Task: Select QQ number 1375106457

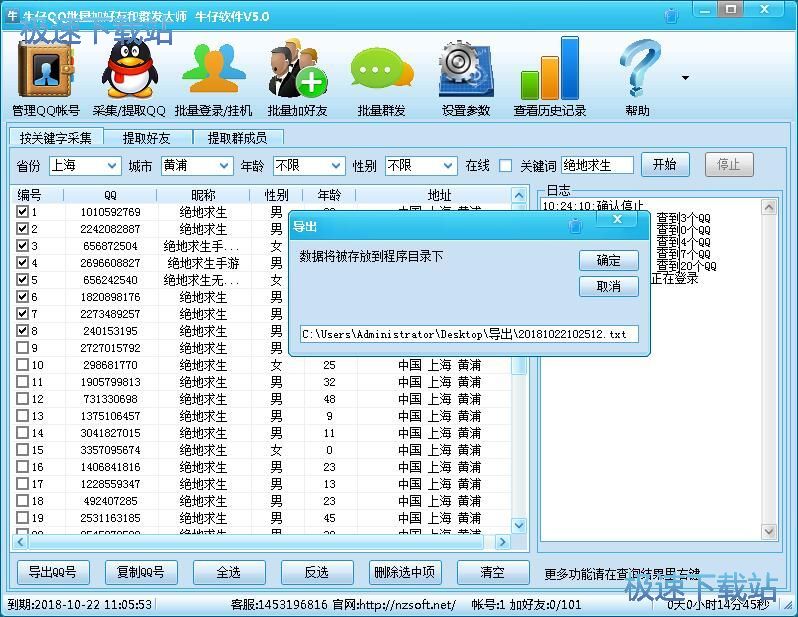Action: 110,416
